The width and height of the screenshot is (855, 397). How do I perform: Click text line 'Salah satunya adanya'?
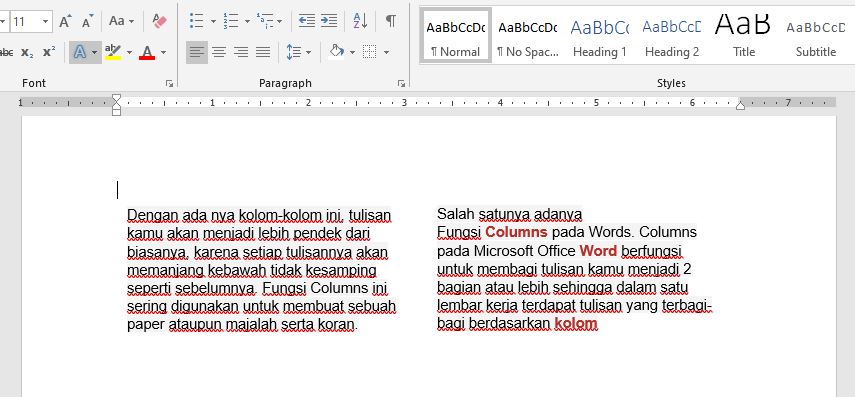(509, 213)
